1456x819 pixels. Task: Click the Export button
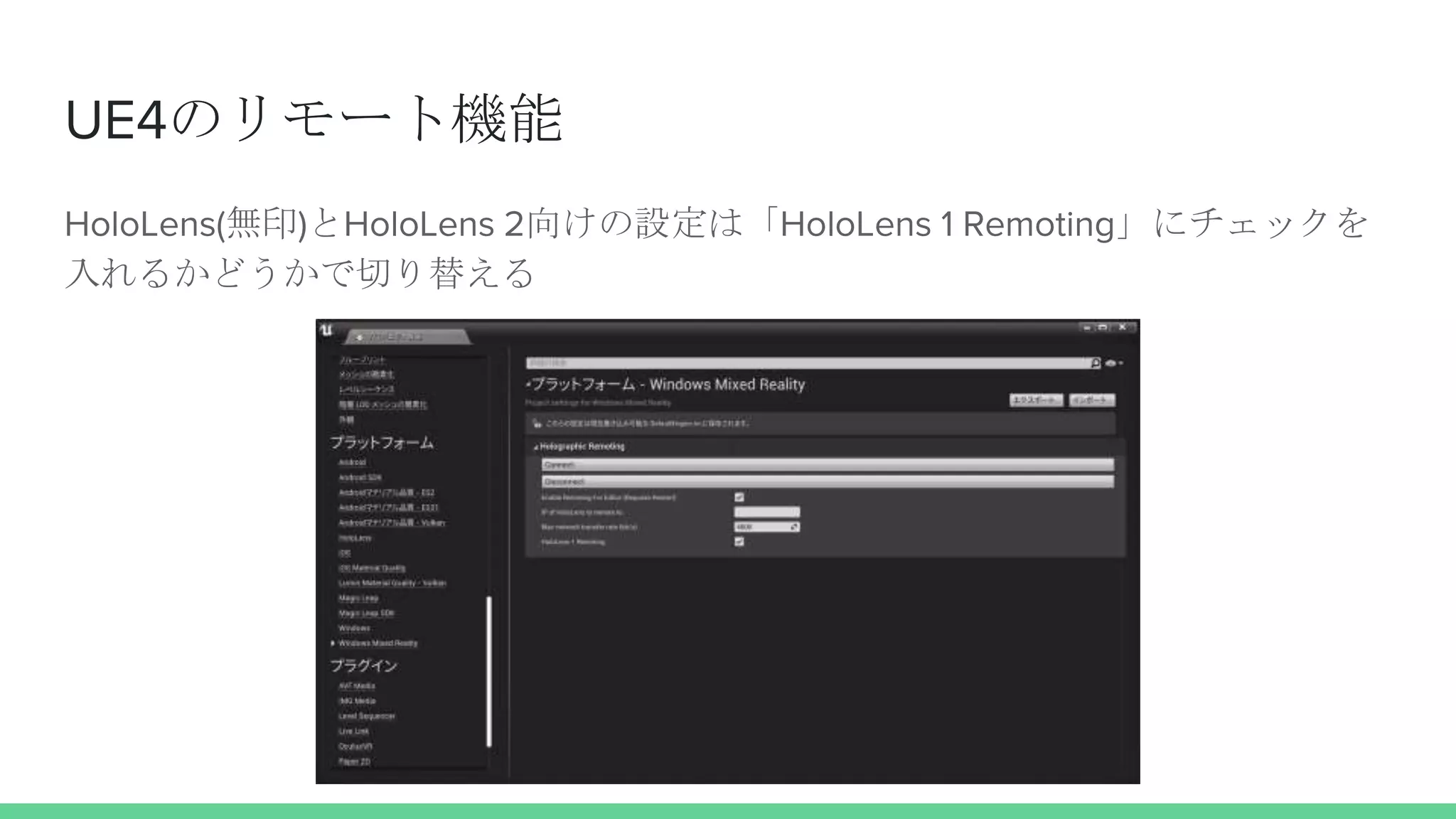coord(1037,400)
